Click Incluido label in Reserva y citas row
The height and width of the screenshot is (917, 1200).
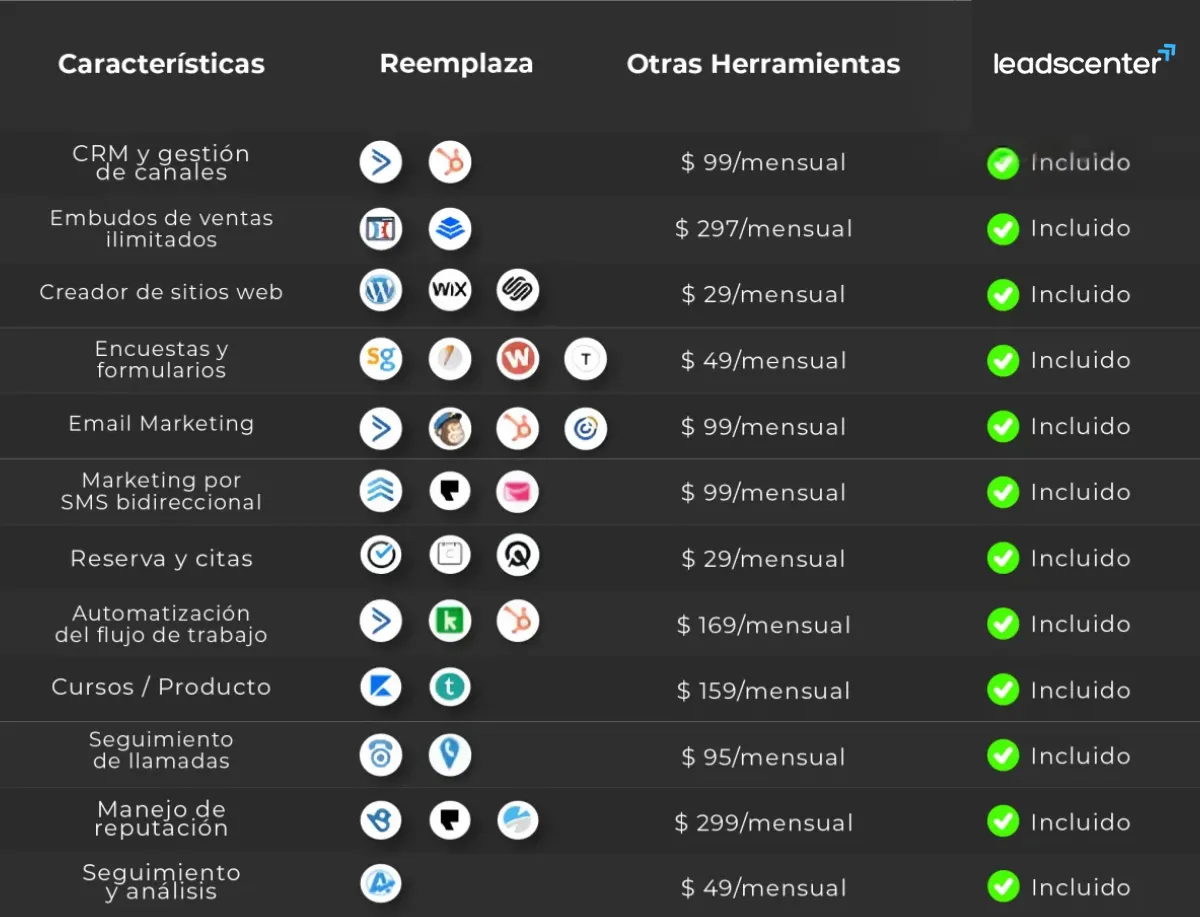[1081, 558]
